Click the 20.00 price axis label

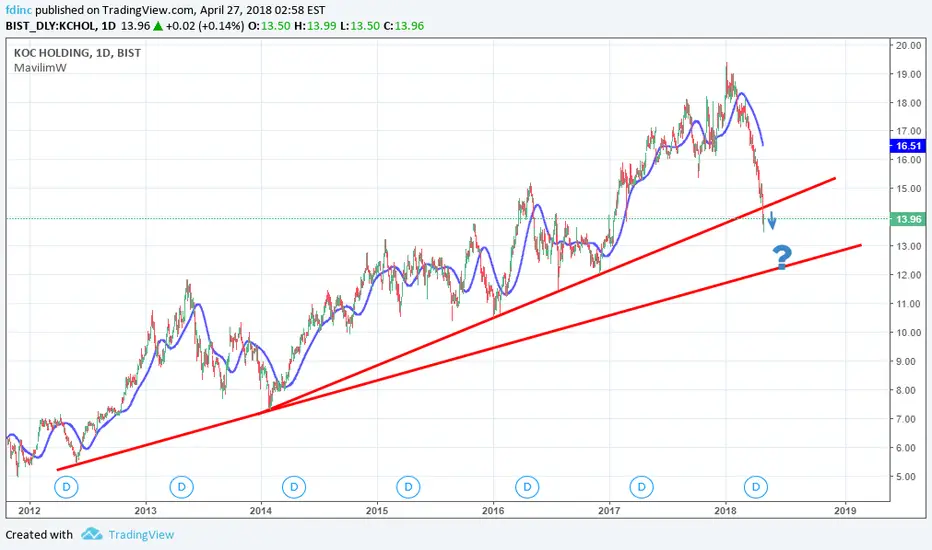[x=909, y=45]
